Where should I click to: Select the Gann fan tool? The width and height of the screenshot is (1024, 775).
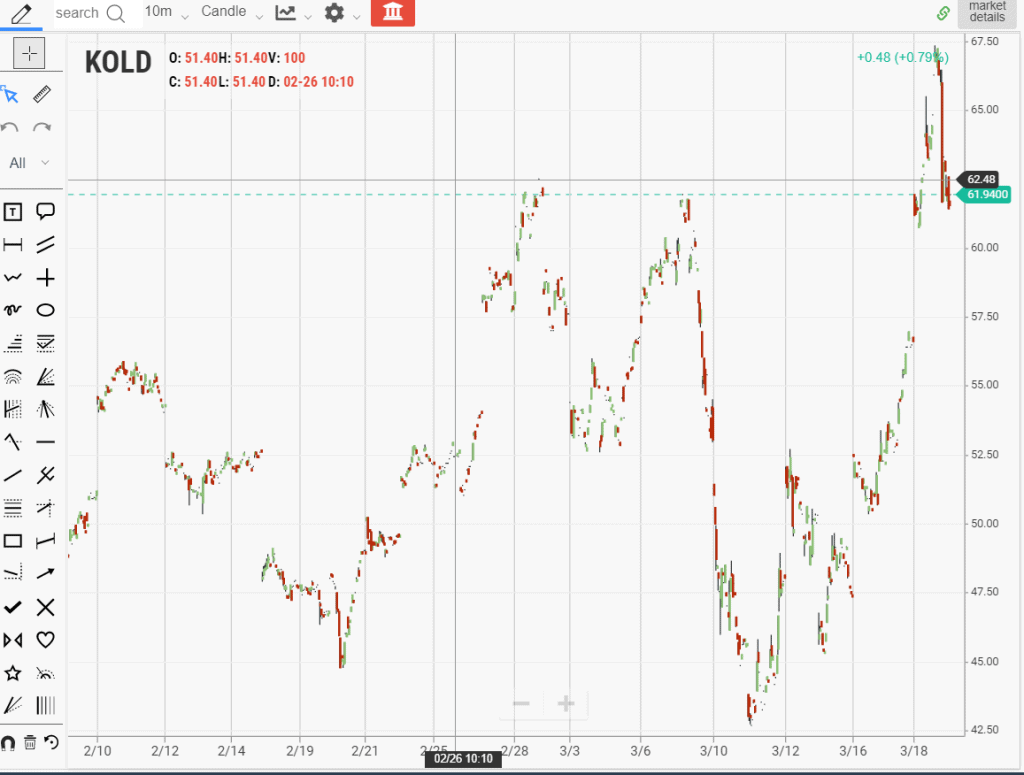tap(45, 409)
